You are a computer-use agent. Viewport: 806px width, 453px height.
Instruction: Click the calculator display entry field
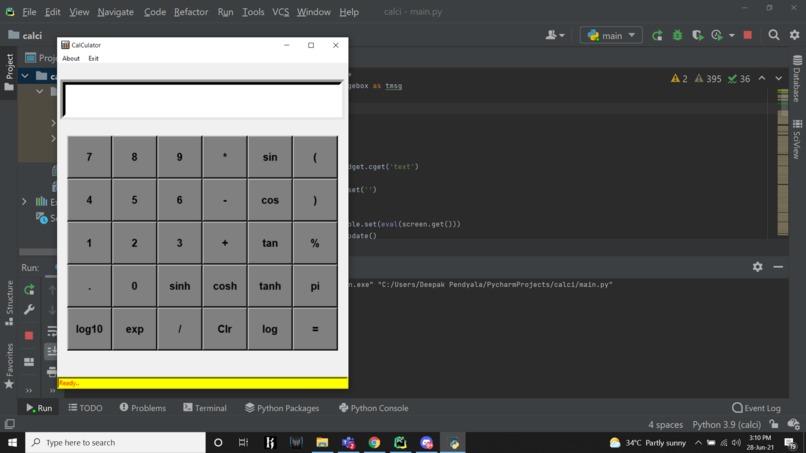202,100
